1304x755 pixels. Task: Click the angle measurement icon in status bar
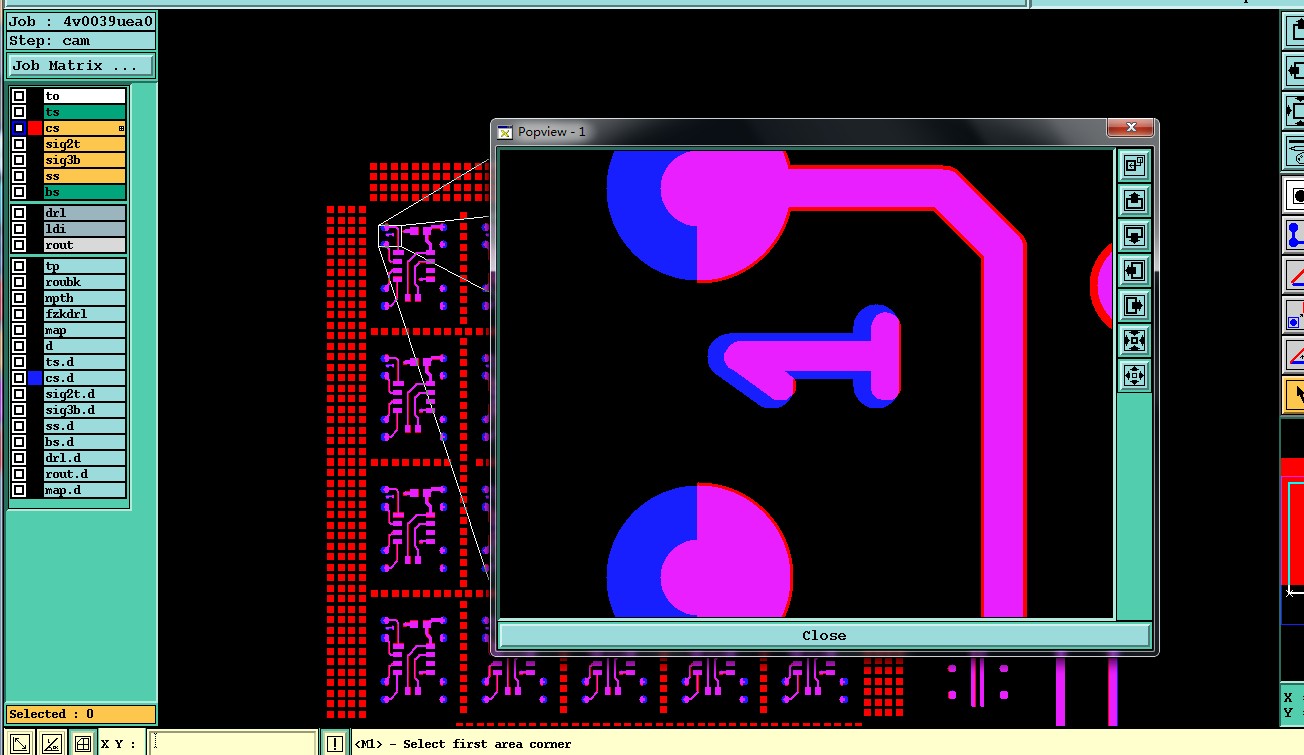[x=52, y=743]
